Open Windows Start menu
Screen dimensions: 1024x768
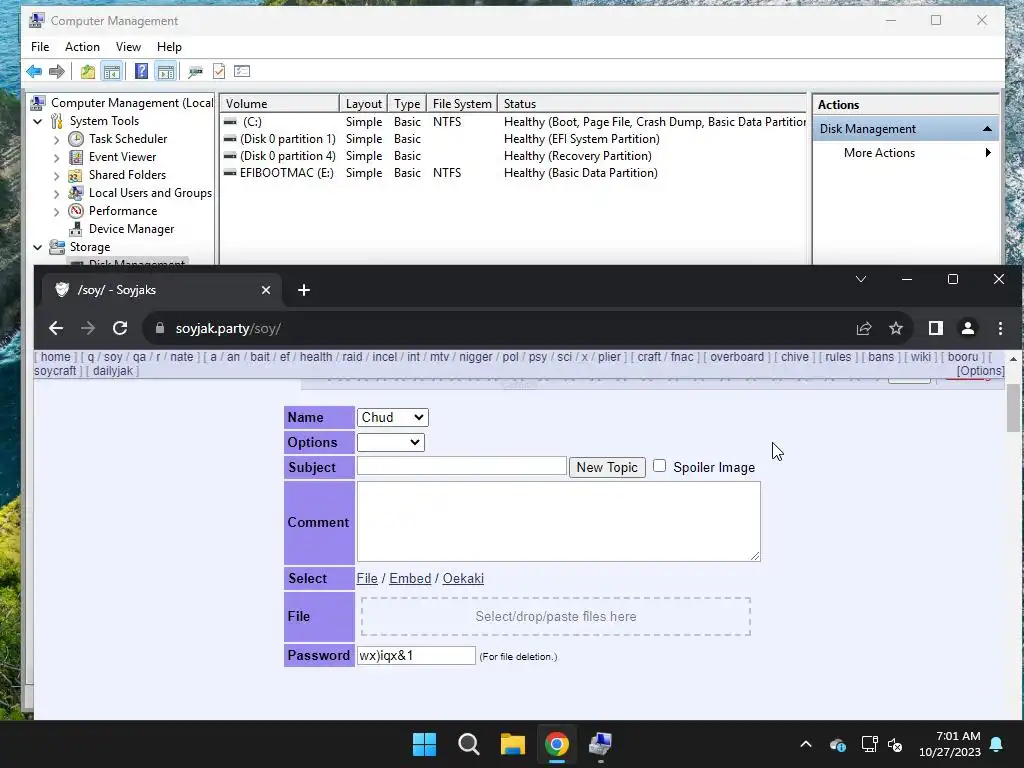(x=424, y=744)
